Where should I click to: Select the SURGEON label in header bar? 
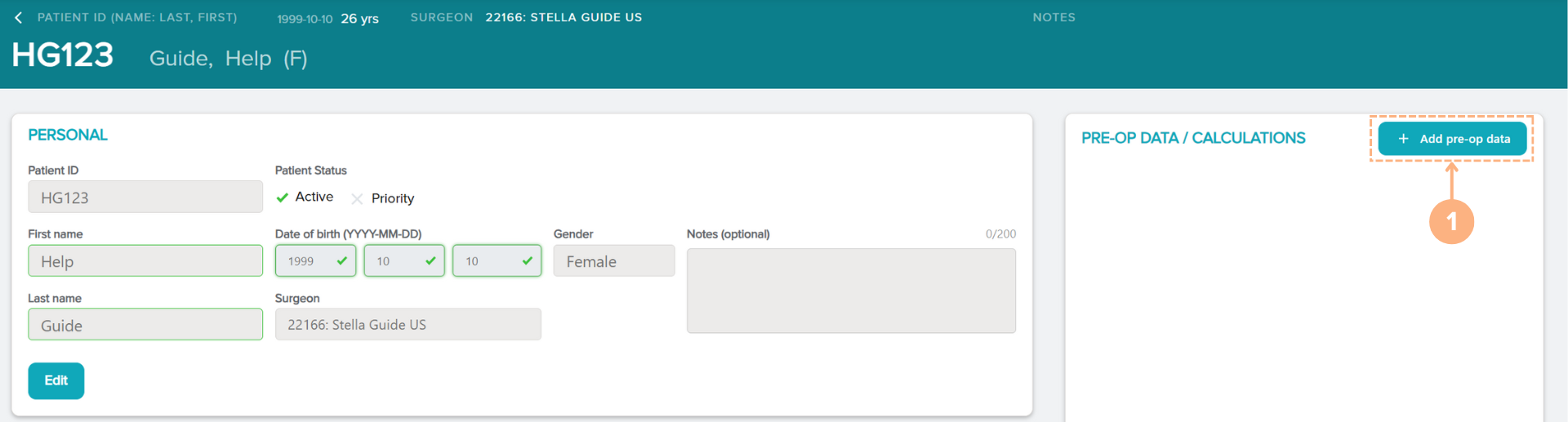[x=441, y=17]
